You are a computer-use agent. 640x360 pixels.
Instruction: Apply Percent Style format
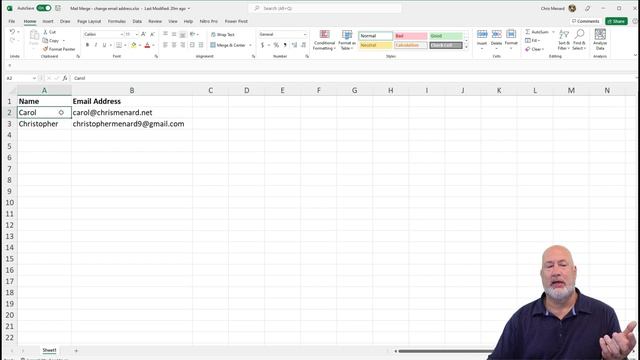point(276,45)
